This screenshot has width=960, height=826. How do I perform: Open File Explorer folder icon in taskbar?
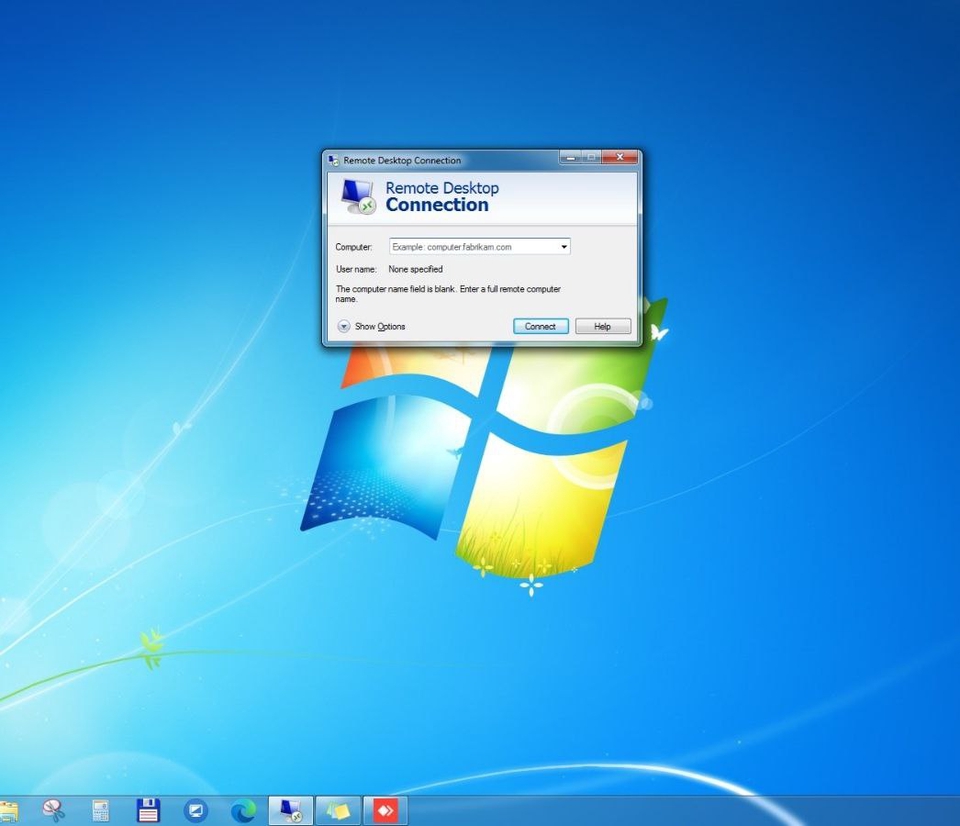(x=9, y=811)
